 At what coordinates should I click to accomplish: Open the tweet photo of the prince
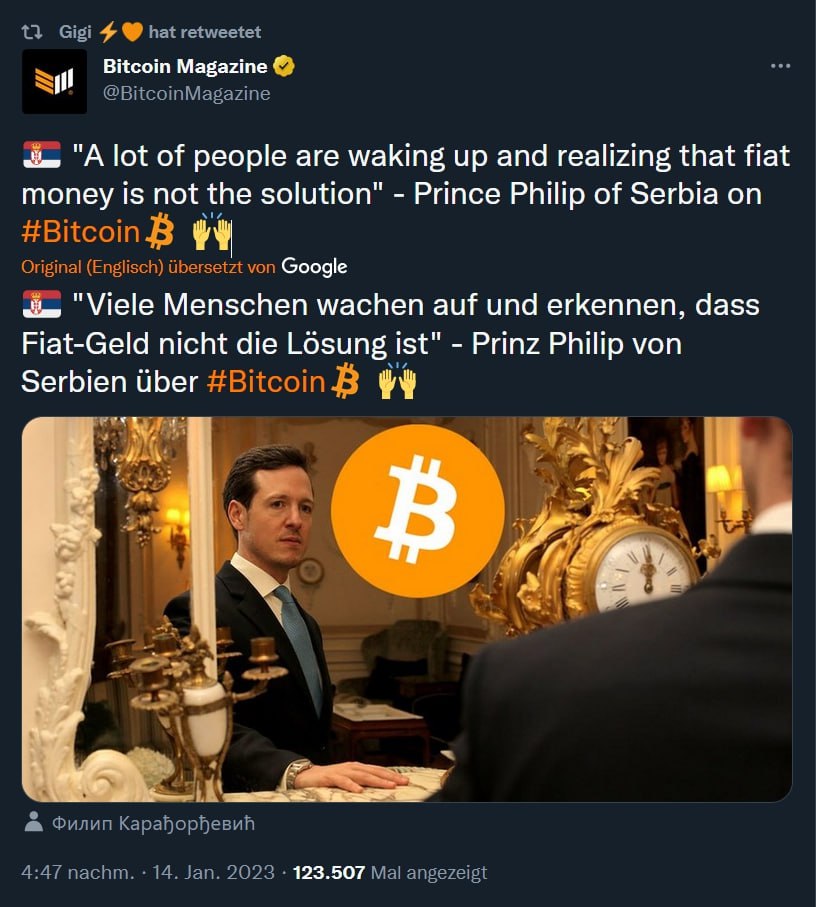click(x=407, y=609)
